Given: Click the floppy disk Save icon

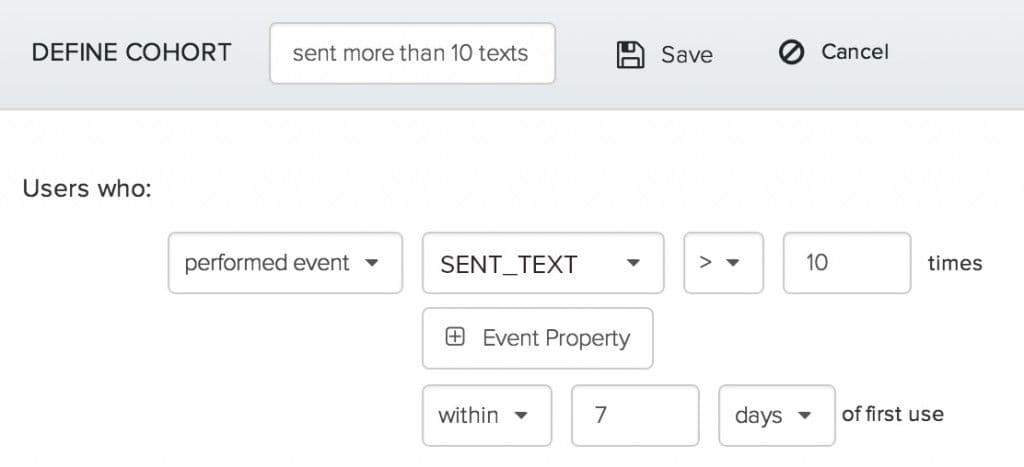Looking at the screenshot, I should tap(630, 54).
